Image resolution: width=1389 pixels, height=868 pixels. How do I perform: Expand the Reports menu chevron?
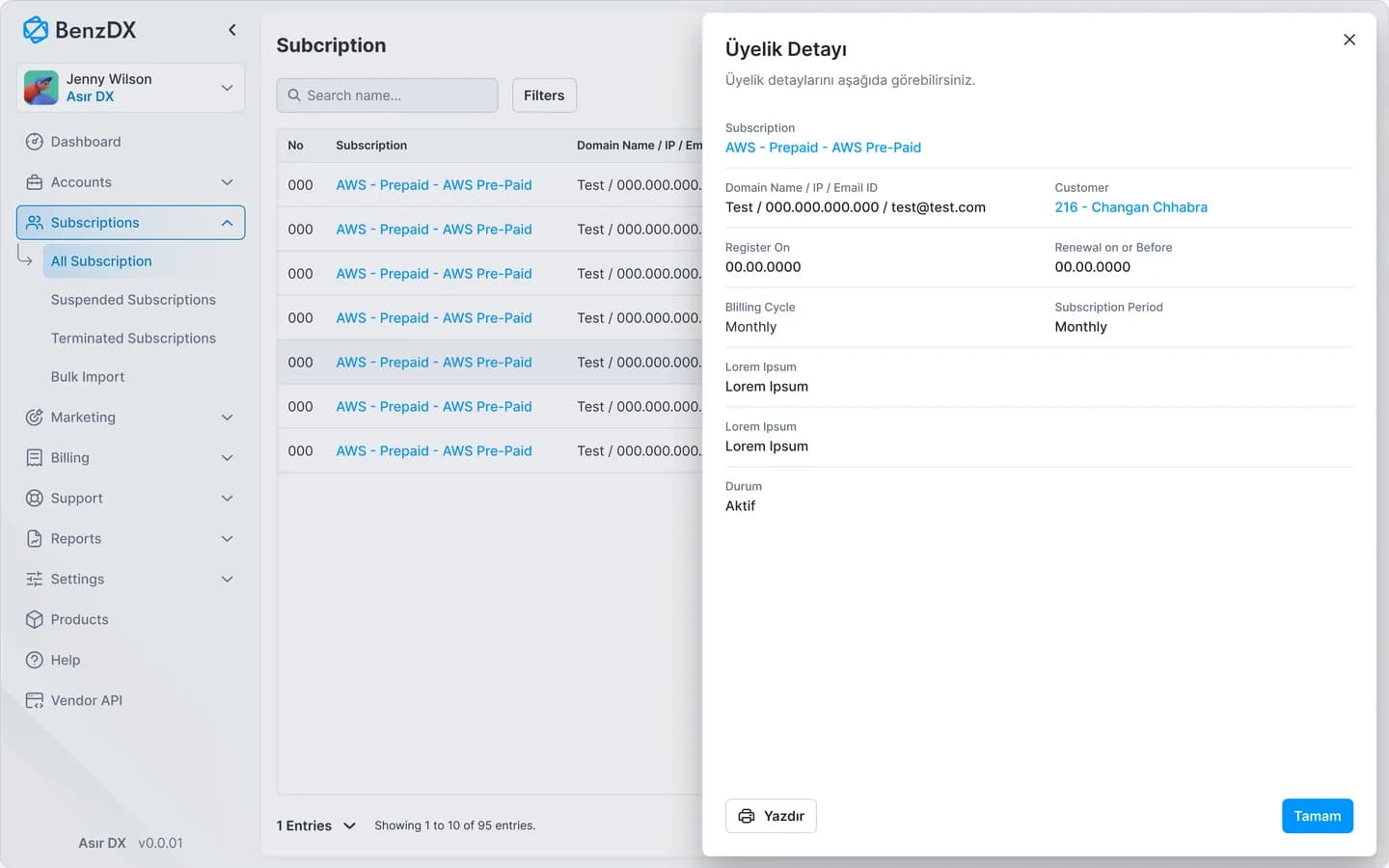[x=227, y=539]
